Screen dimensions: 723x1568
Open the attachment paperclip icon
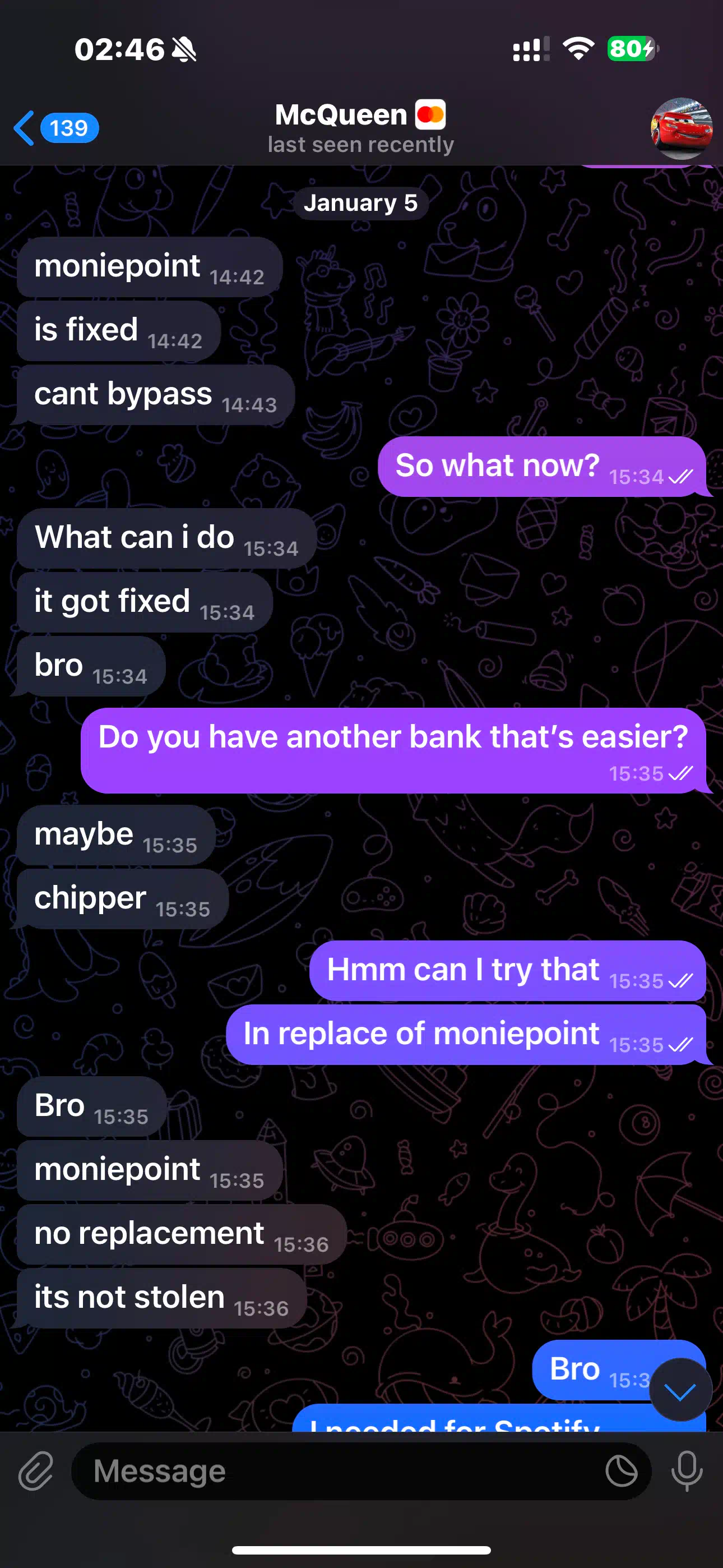point(36,1470)
